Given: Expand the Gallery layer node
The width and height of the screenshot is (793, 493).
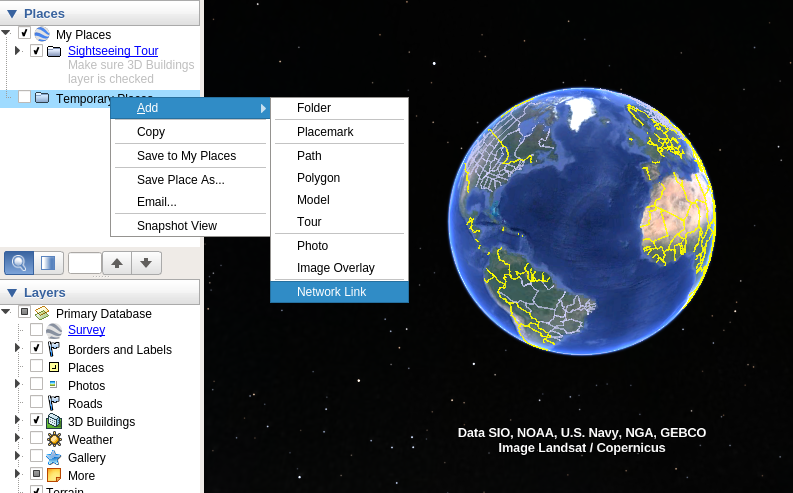Looking at the screenshot, I should (18, 456).
